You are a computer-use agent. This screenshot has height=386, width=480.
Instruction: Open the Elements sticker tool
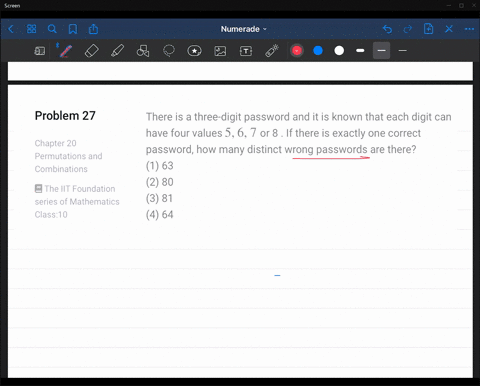point(194,51)
